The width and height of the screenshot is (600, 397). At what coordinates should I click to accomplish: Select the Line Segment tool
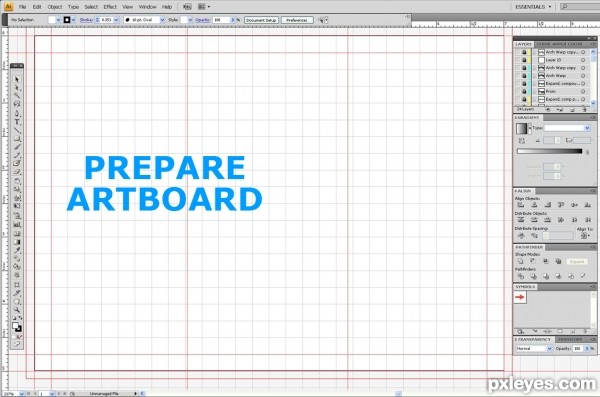[16, 130]
